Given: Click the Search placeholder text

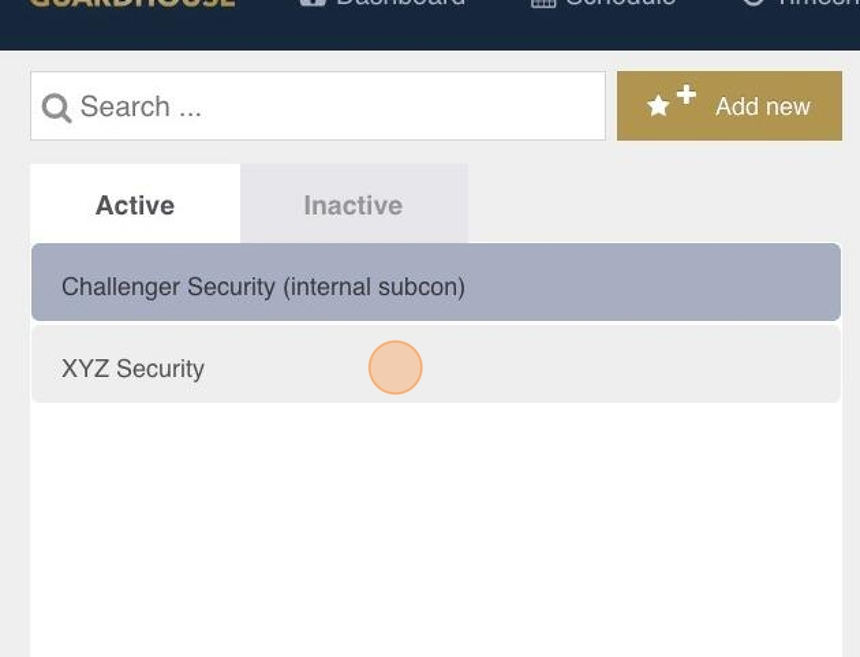Looking at the screenshot, I should click(x=141, y=106).
